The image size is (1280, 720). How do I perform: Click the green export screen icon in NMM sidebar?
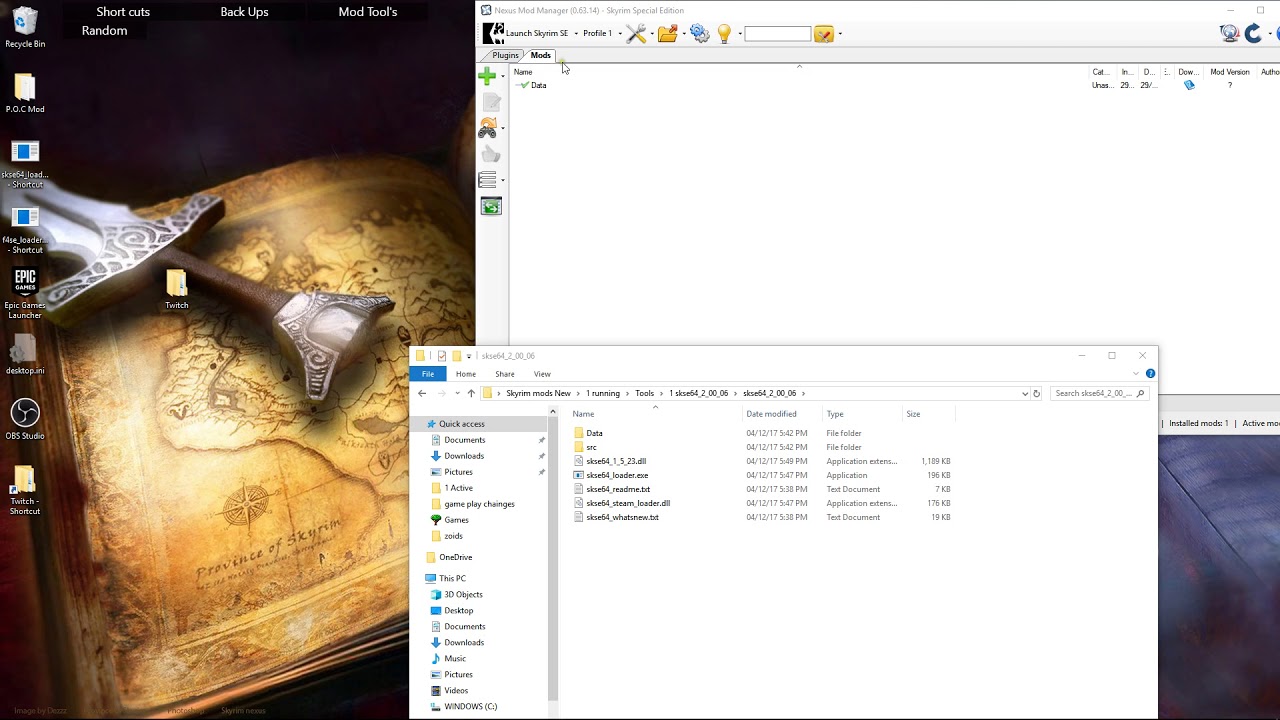pos(491,206)
